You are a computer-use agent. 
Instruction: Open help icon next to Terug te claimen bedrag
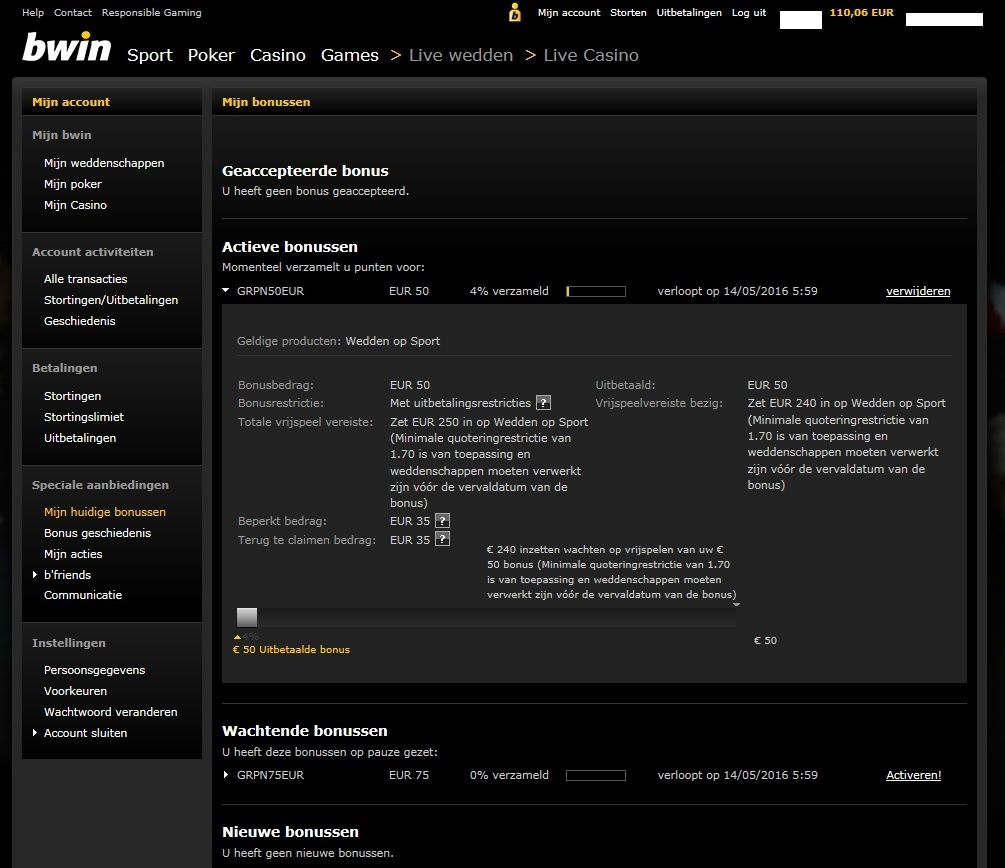[442, 539]
